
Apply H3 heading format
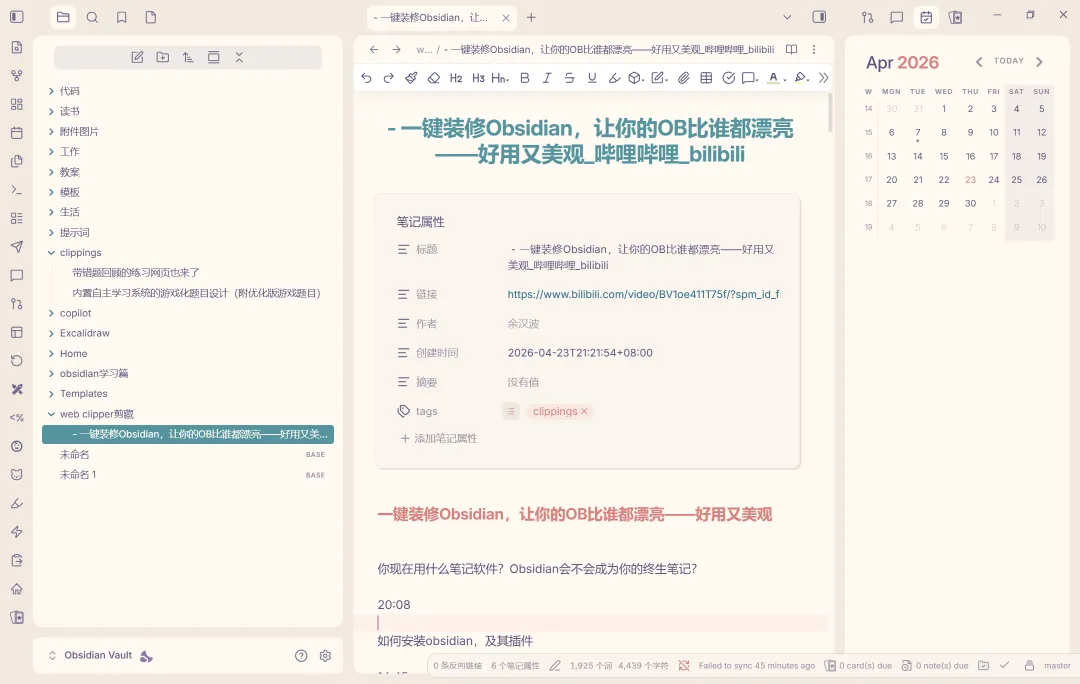pyautogui.click(x=478, y=78)
